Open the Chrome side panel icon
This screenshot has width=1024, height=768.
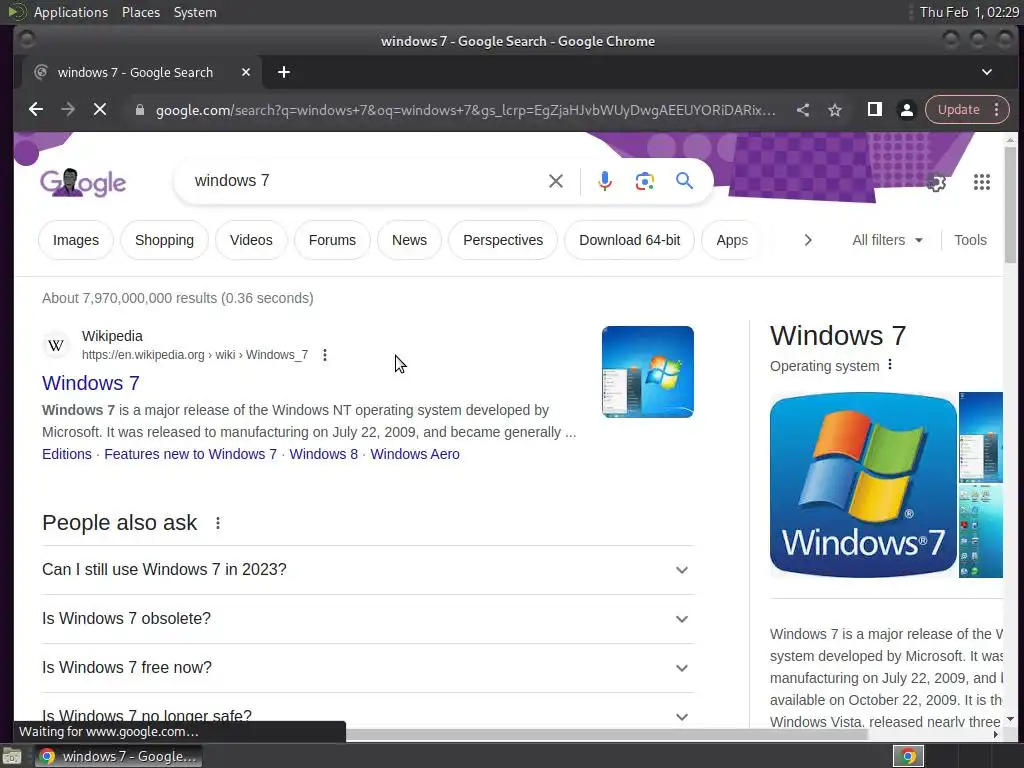874,110
